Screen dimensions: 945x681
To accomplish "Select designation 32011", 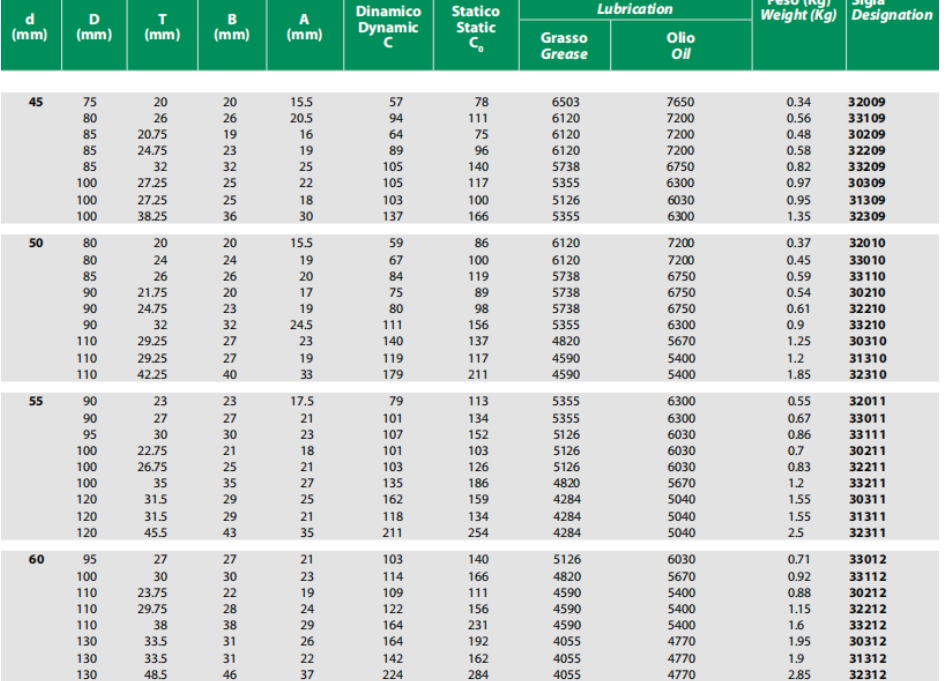I will tap(867, 401).
